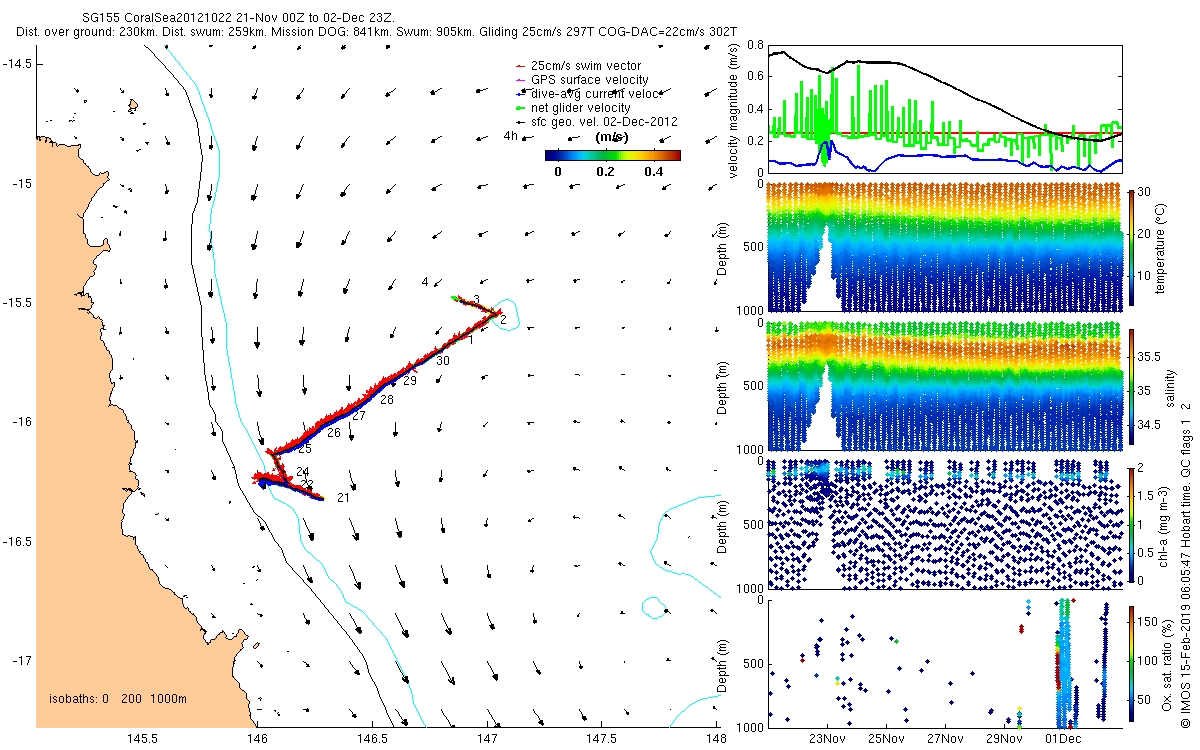
Task: Click day label '29' along the glider track
Action: click(x=409, y=381)
